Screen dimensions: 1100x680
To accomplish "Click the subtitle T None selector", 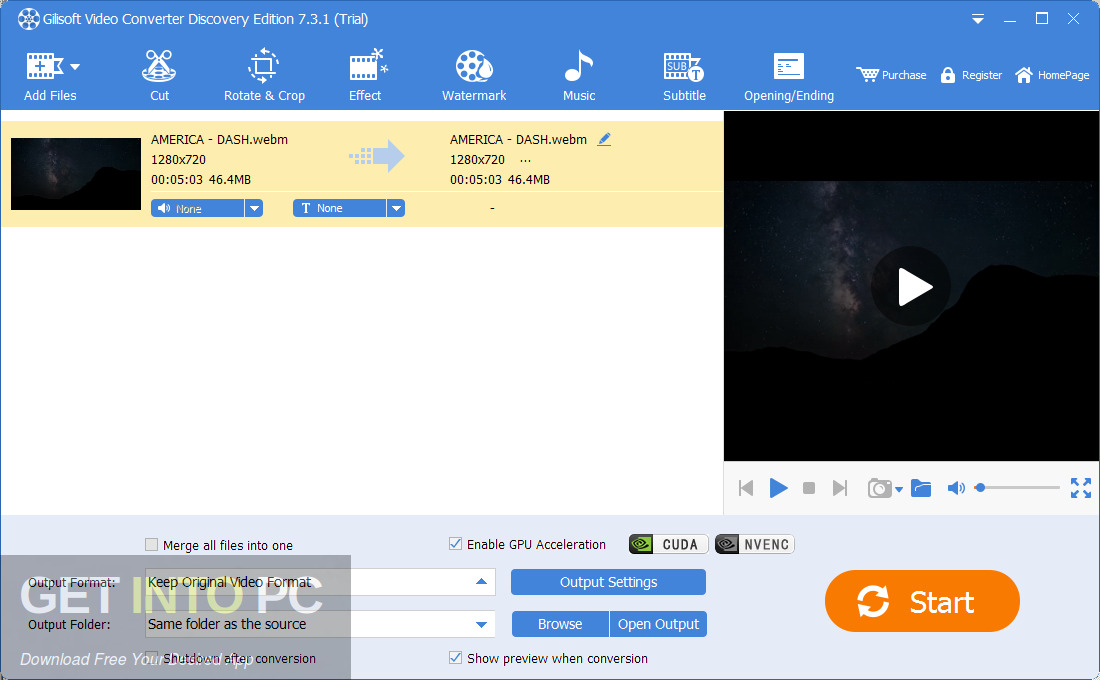I will pos(339,208).
